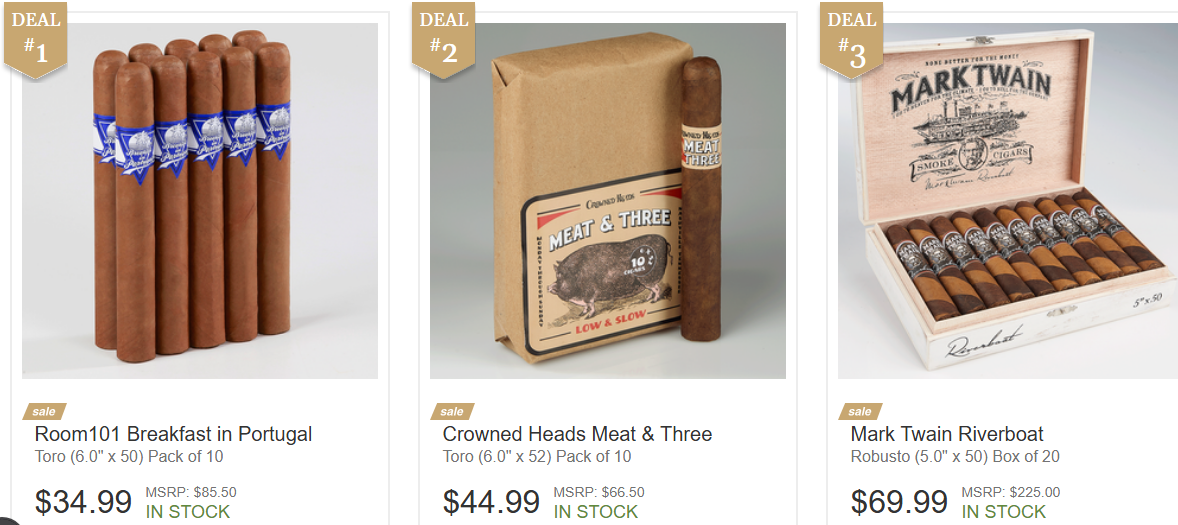Click the $34.99 sale price
Viewport: 1178px width, 525px height.
point(83,502)
